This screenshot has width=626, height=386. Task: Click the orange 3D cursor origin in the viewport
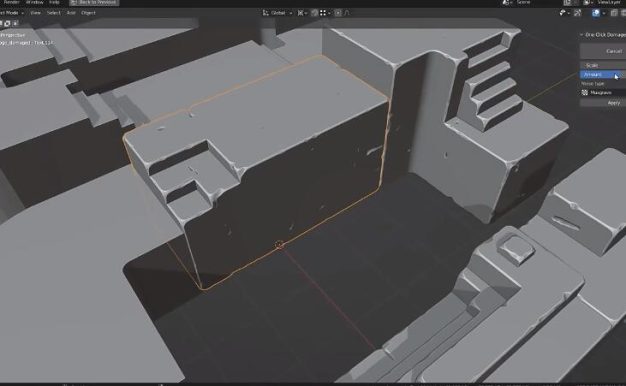click(279, 244)
